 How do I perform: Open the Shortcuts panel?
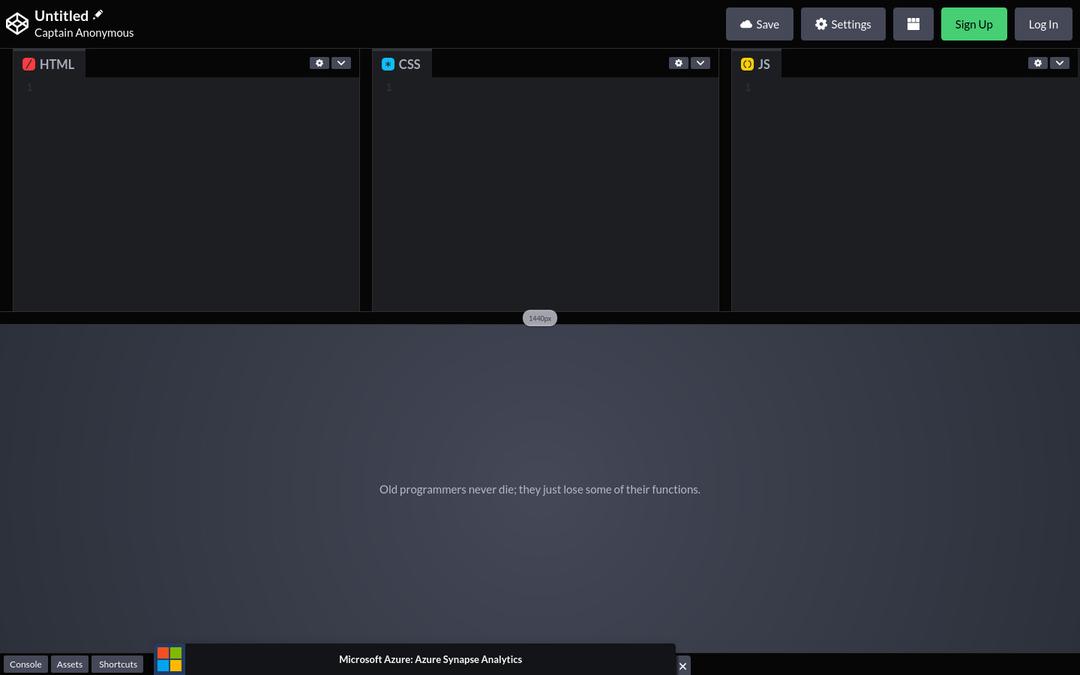click(x=117, y=663)
